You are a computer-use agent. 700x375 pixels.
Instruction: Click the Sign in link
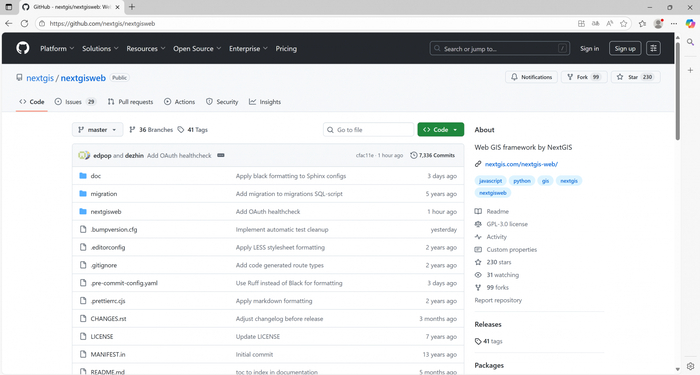[x=589, y=48]
